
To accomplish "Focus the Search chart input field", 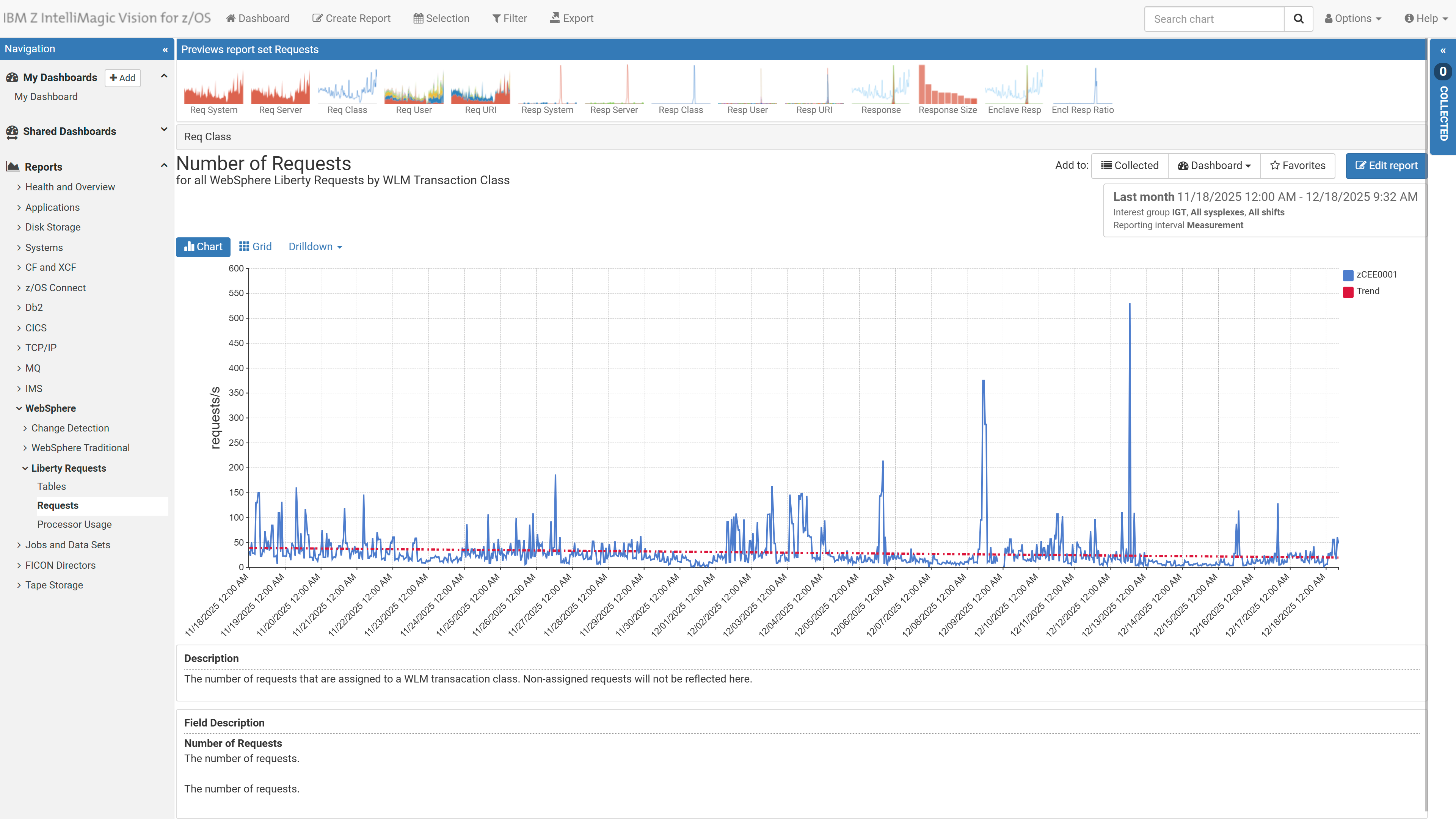I will click(x=1214, y=19).
